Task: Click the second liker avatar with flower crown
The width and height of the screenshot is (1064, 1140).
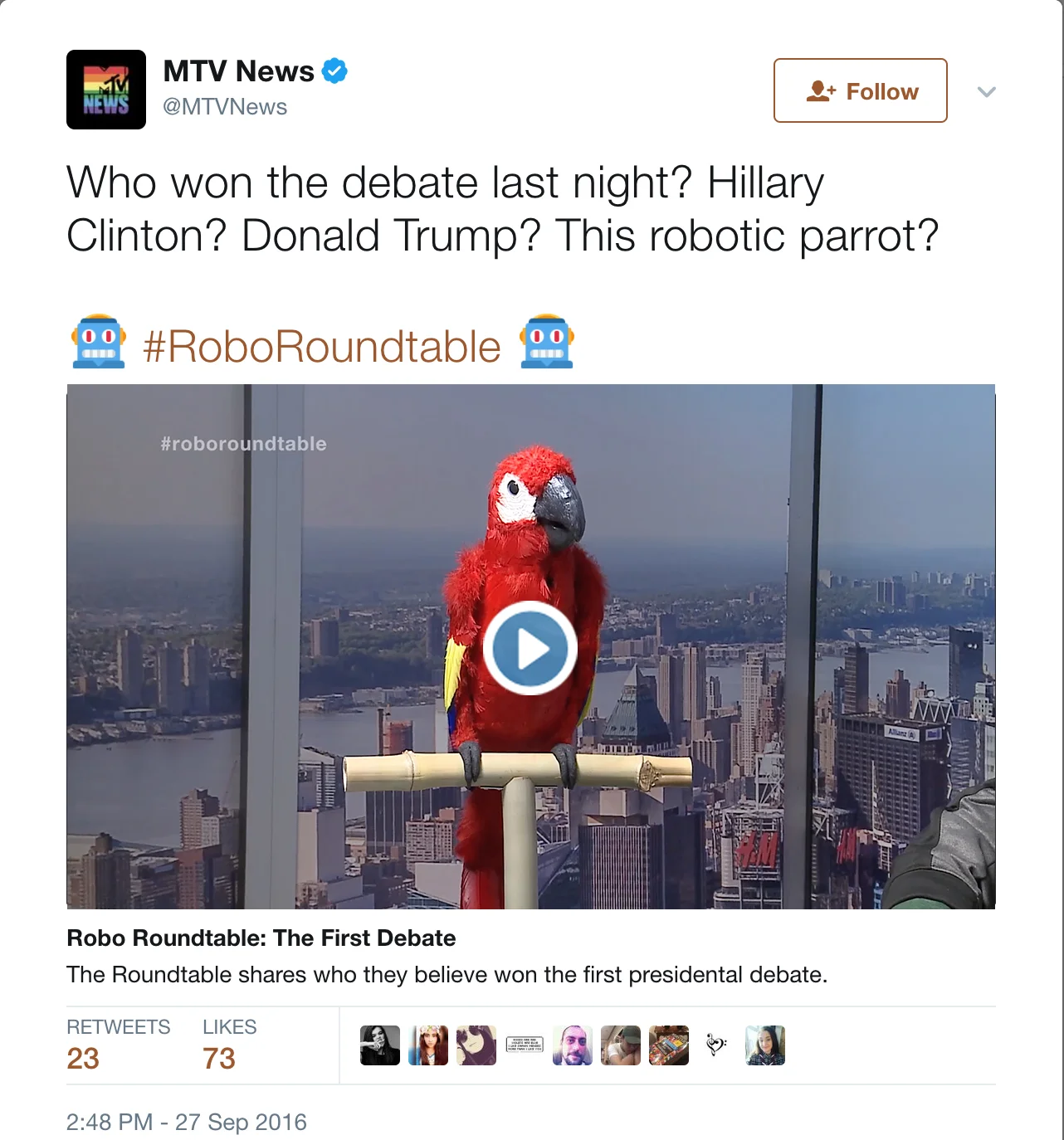Action: 428,1045
